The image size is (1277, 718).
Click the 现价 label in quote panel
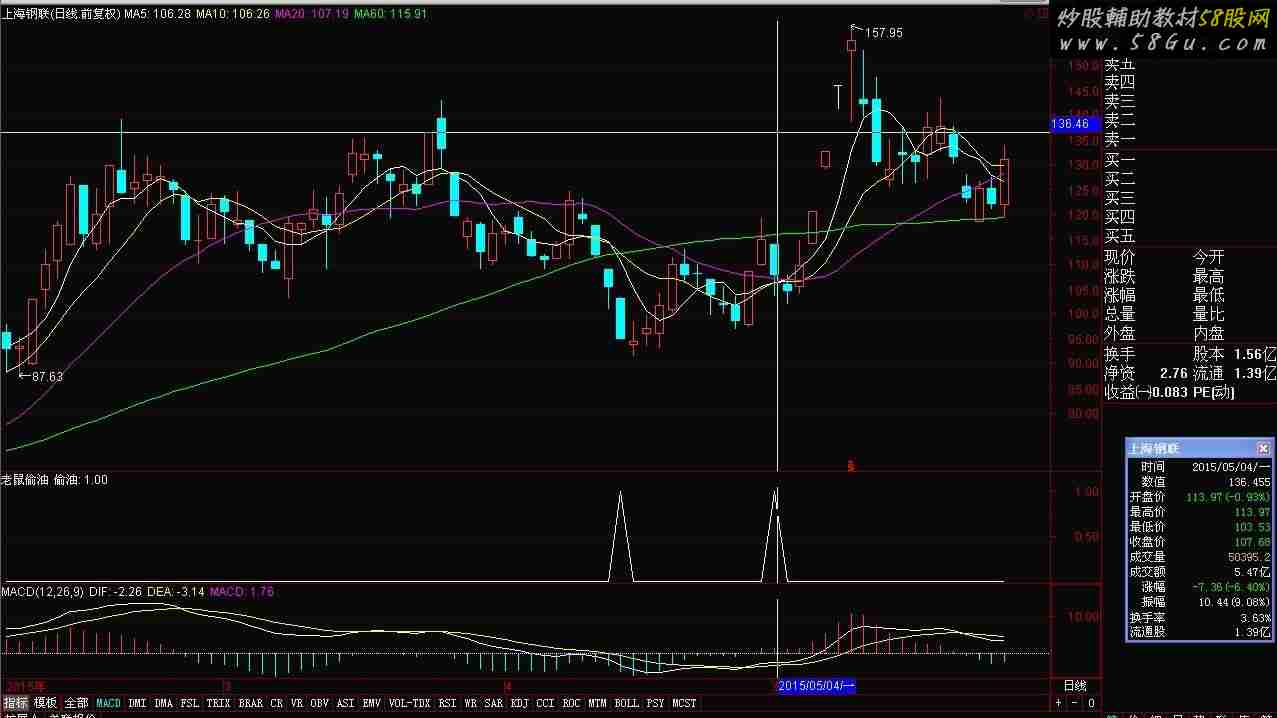coord(1120,258)
